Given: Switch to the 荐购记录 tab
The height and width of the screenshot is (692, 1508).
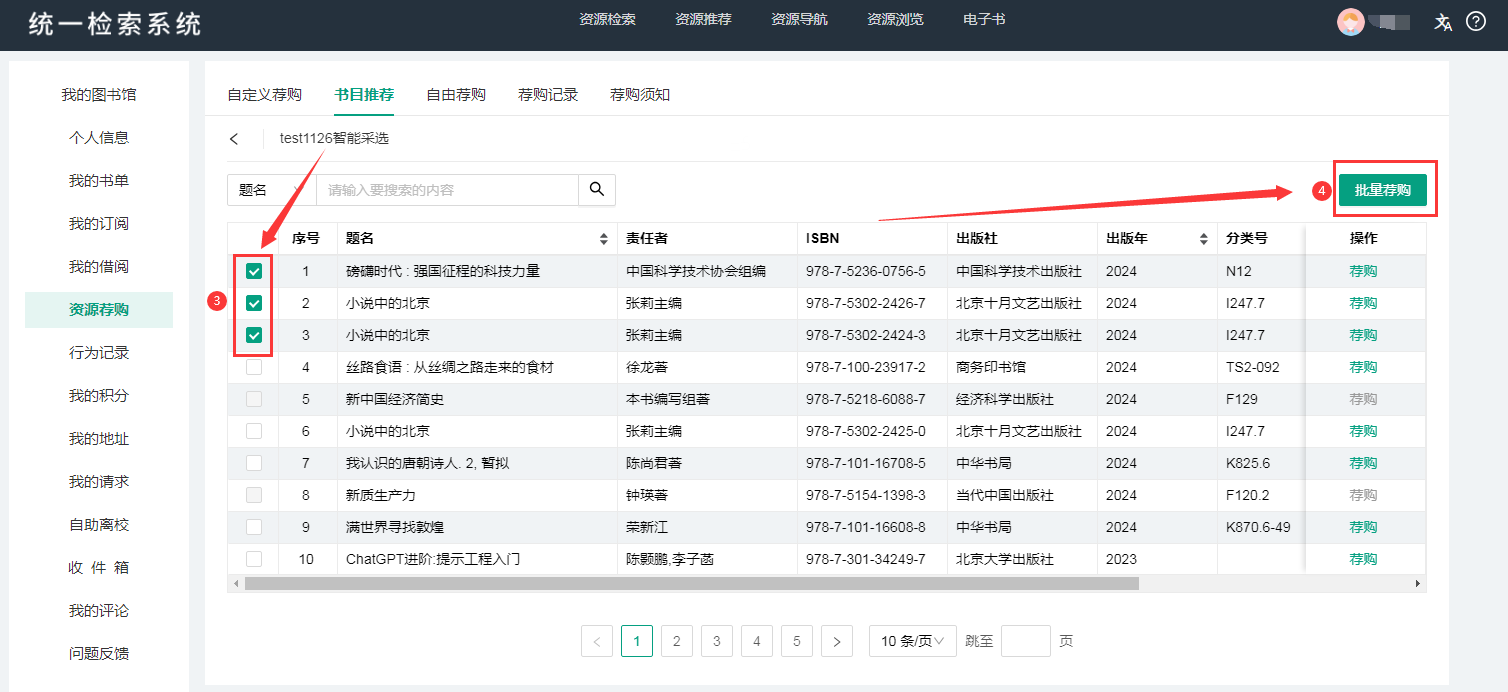Looking at the screenshot, I should pyautogui.click(x=548, y=95).
